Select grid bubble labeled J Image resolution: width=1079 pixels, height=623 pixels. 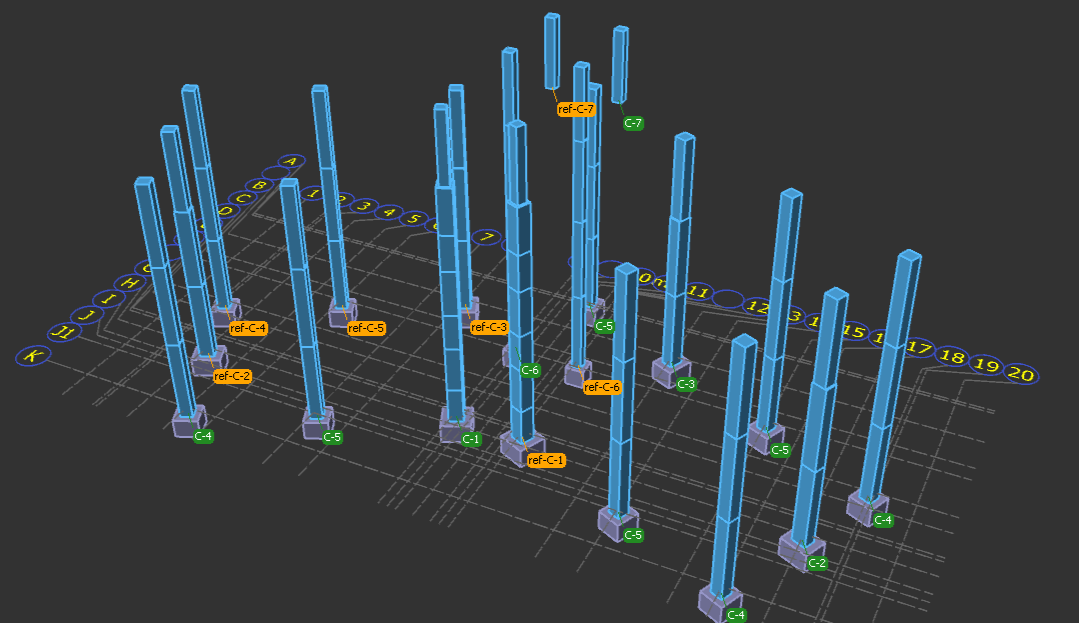(87, 316)
